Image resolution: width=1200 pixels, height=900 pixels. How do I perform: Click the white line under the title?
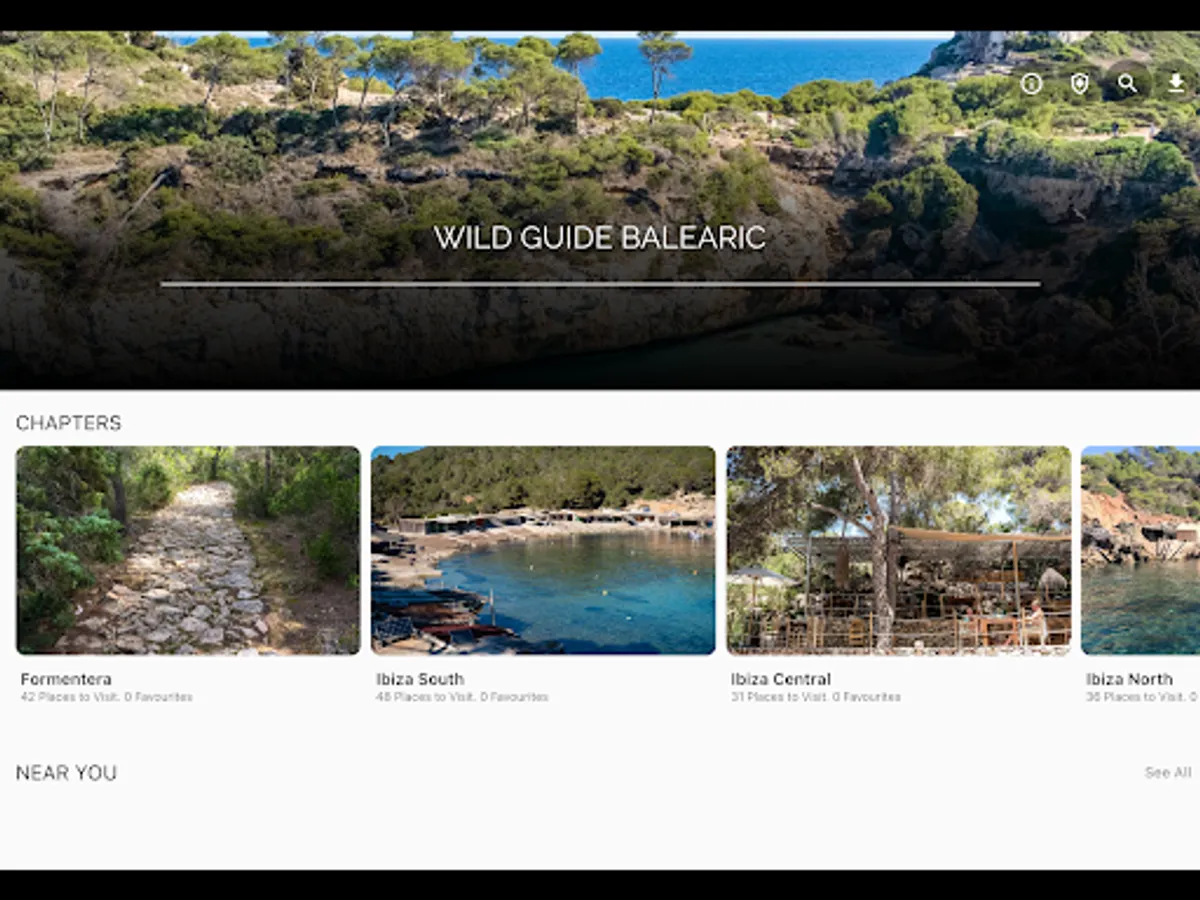600,284
